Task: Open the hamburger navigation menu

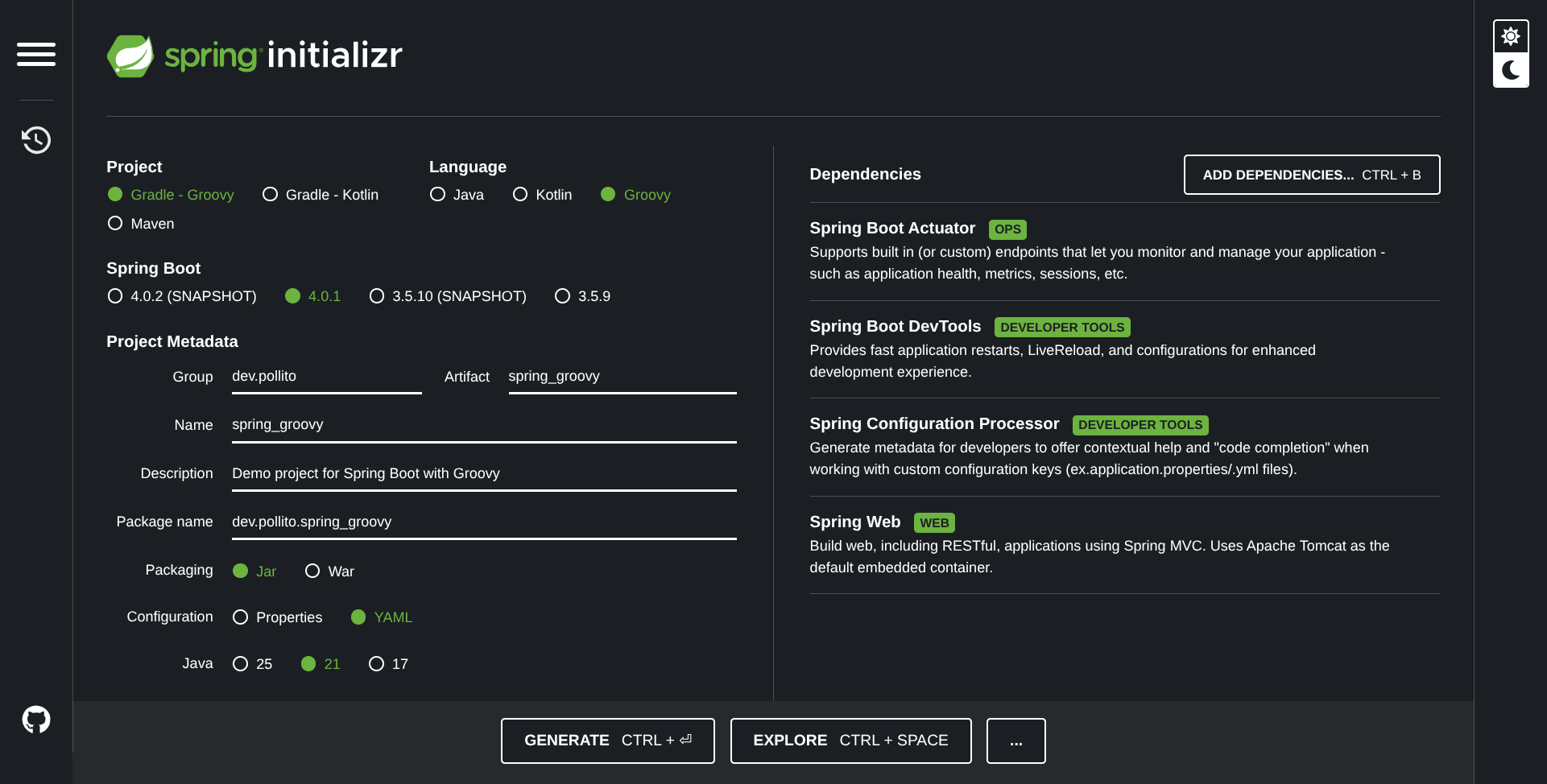Action: point(36,54)
